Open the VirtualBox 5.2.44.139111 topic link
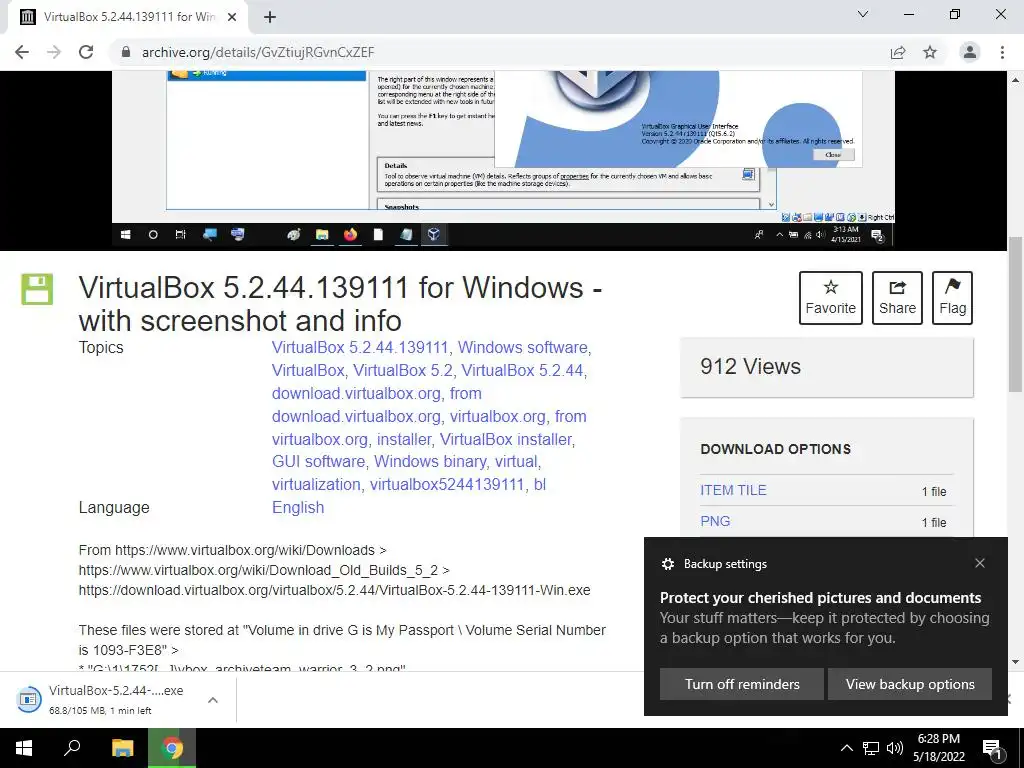This screenshot has width=1024, height=768. tap(360, 347)
